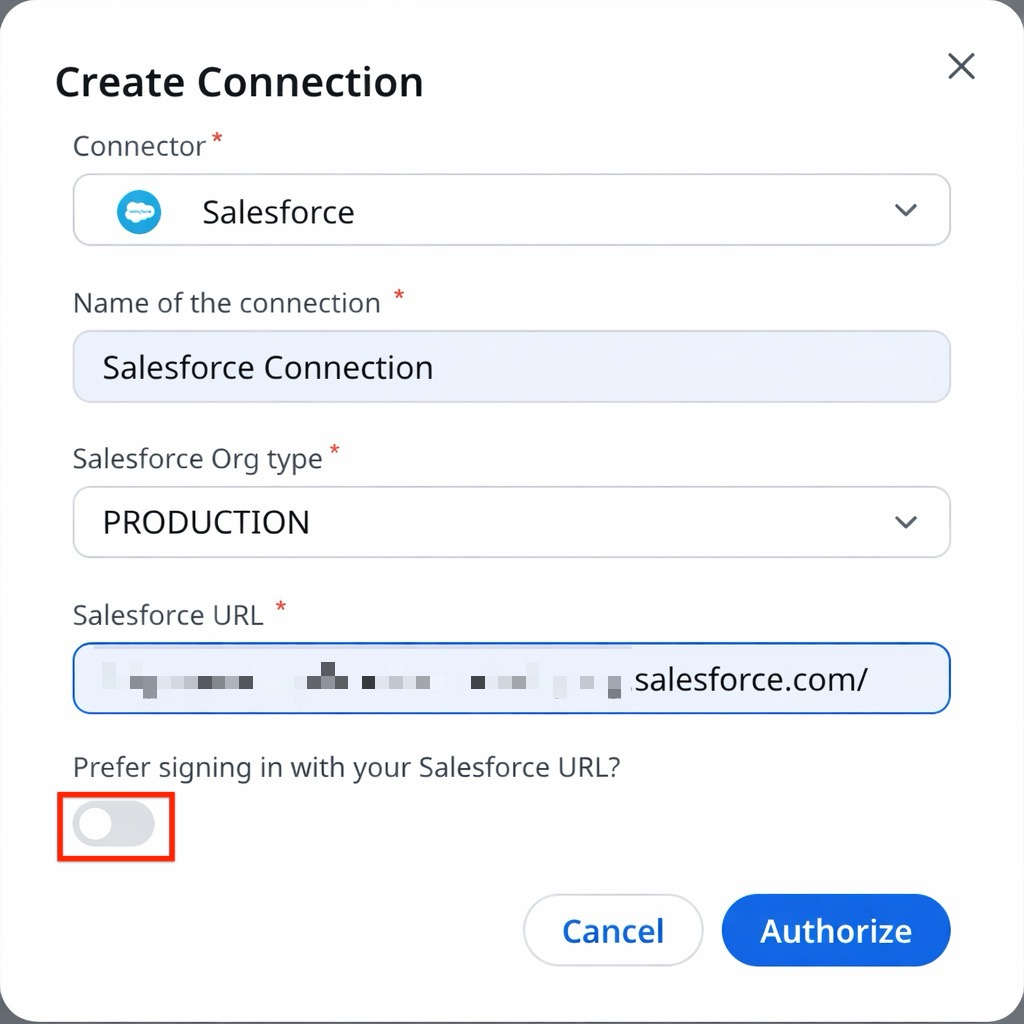Click the Authorize button

pyautogui.click(x=836, y=930)
